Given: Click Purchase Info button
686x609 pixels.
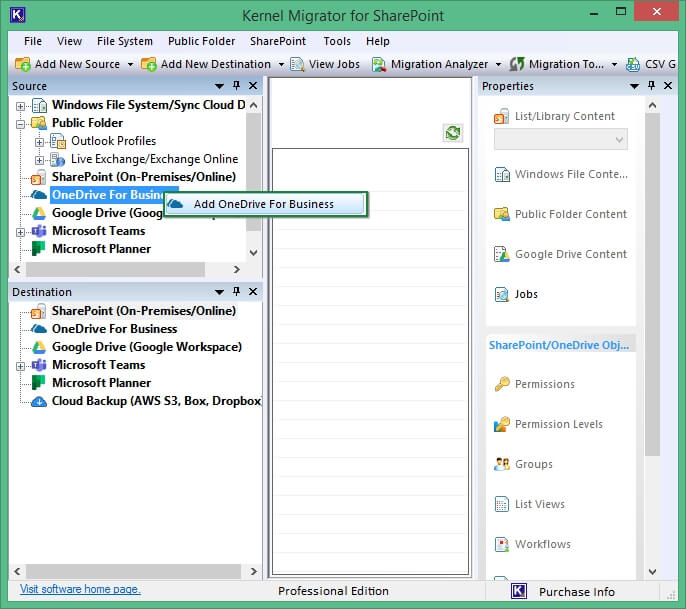Looking at the screenshot, I should tap(563, 592).
